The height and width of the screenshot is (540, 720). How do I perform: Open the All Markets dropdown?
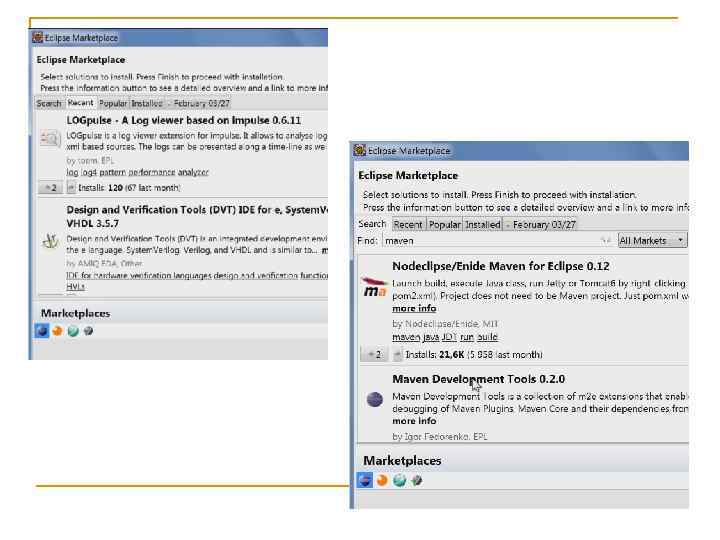(x=652, y=240)
